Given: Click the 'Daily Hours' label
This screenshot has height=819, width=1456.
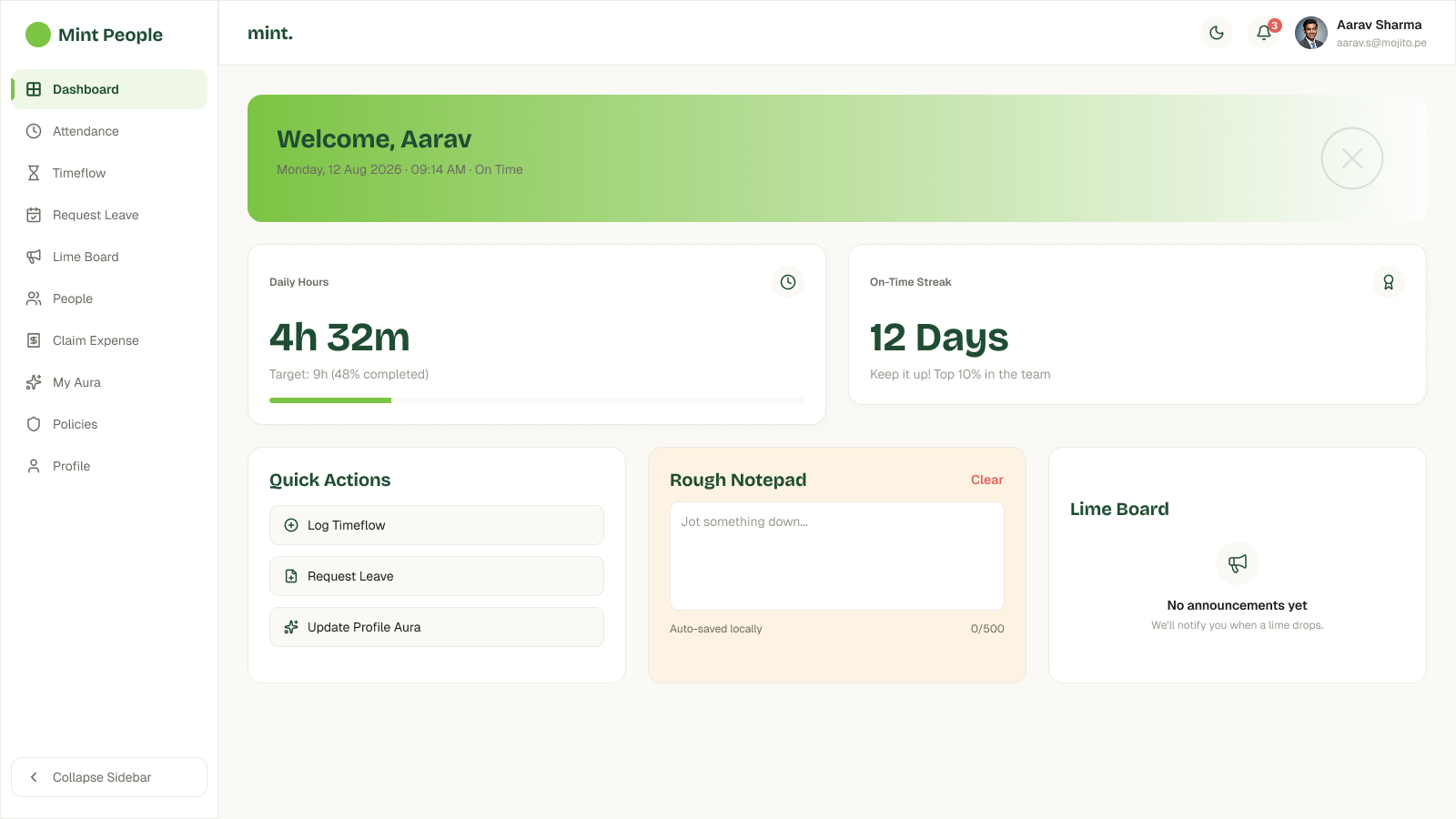Looking at the screenshot, I should click(299, 282).
